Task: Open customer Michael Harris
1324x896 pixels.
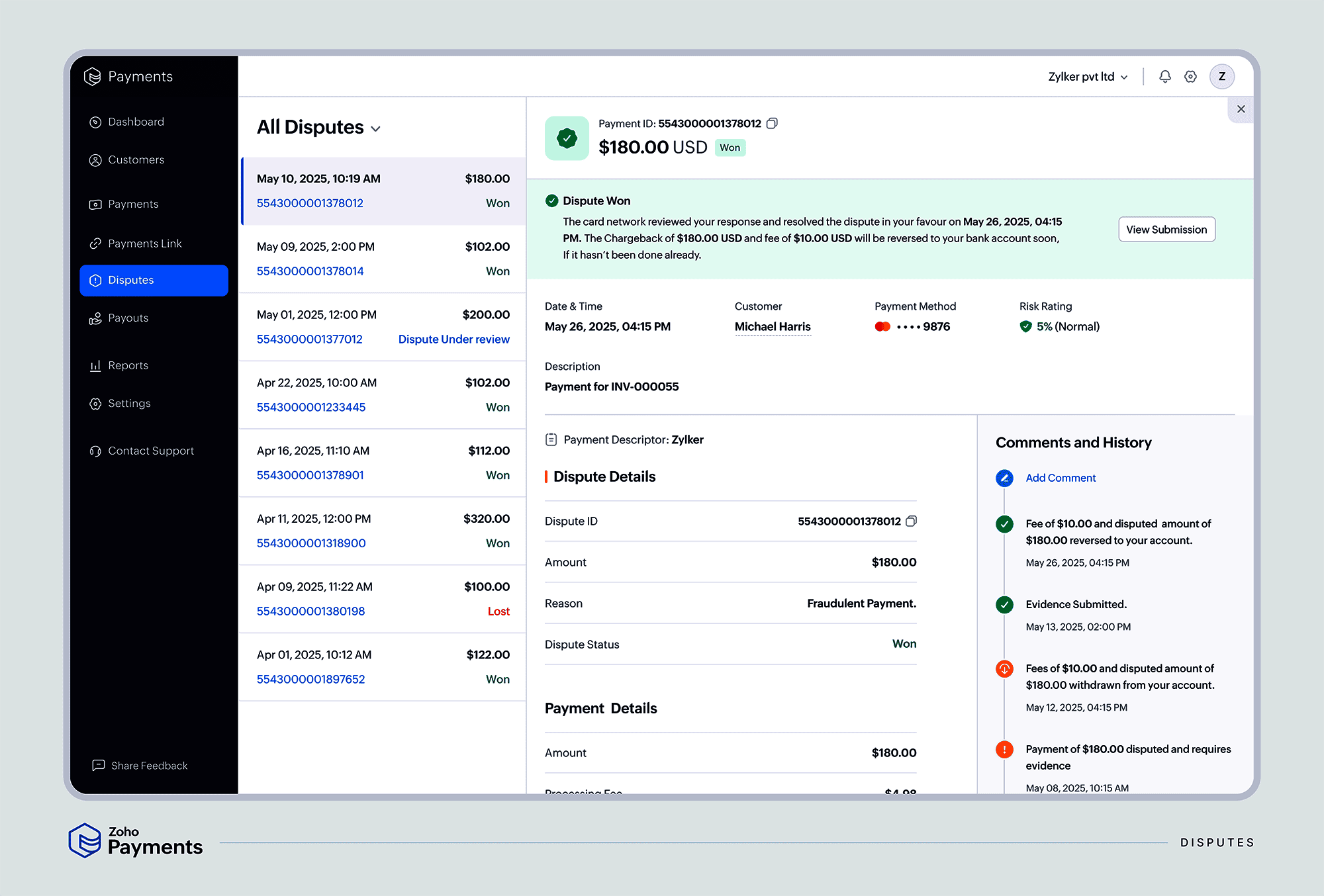Action: pos(772,326)
